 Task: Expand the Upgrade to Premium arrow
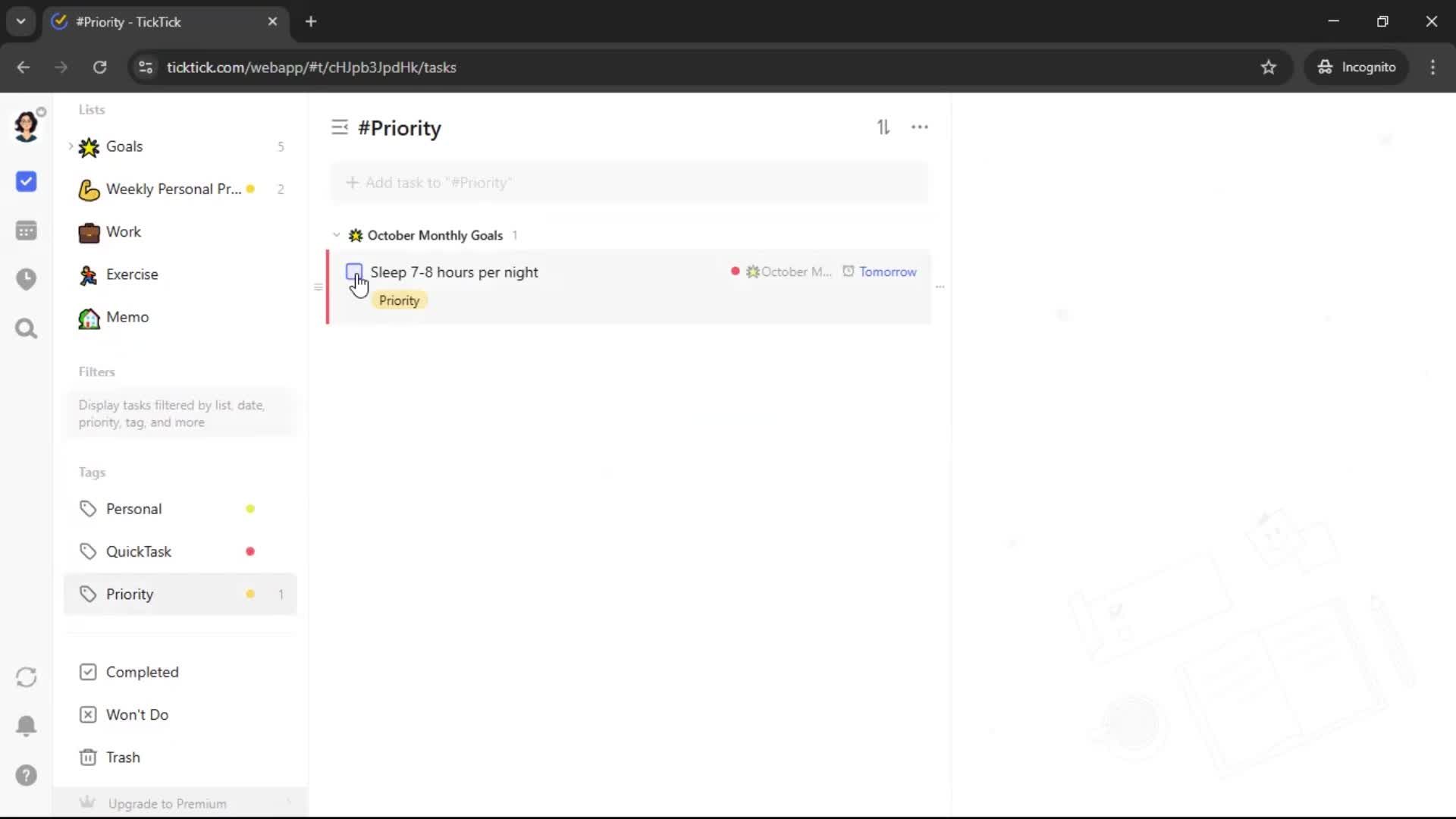(x=289, y=802)
